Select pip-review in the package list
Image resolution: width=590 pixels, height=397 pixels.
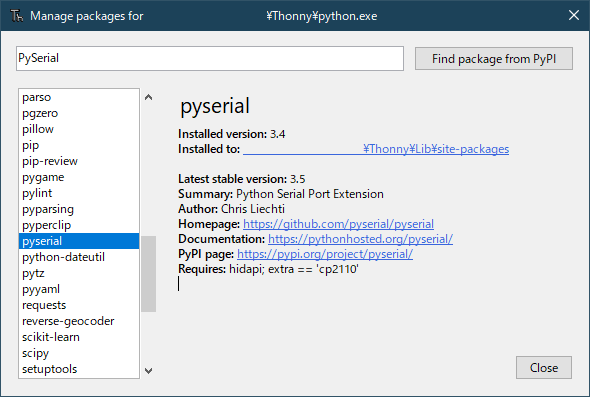[79, 161]
